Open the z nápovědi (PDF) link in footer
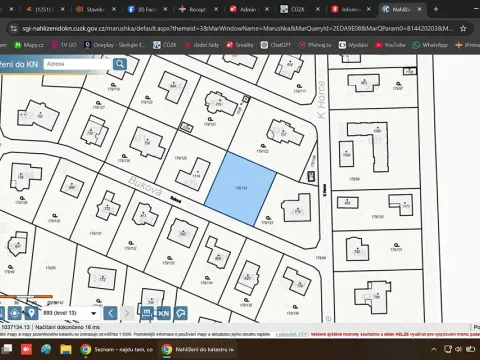This screenshot has width=480, height=360. pos(292,334)
